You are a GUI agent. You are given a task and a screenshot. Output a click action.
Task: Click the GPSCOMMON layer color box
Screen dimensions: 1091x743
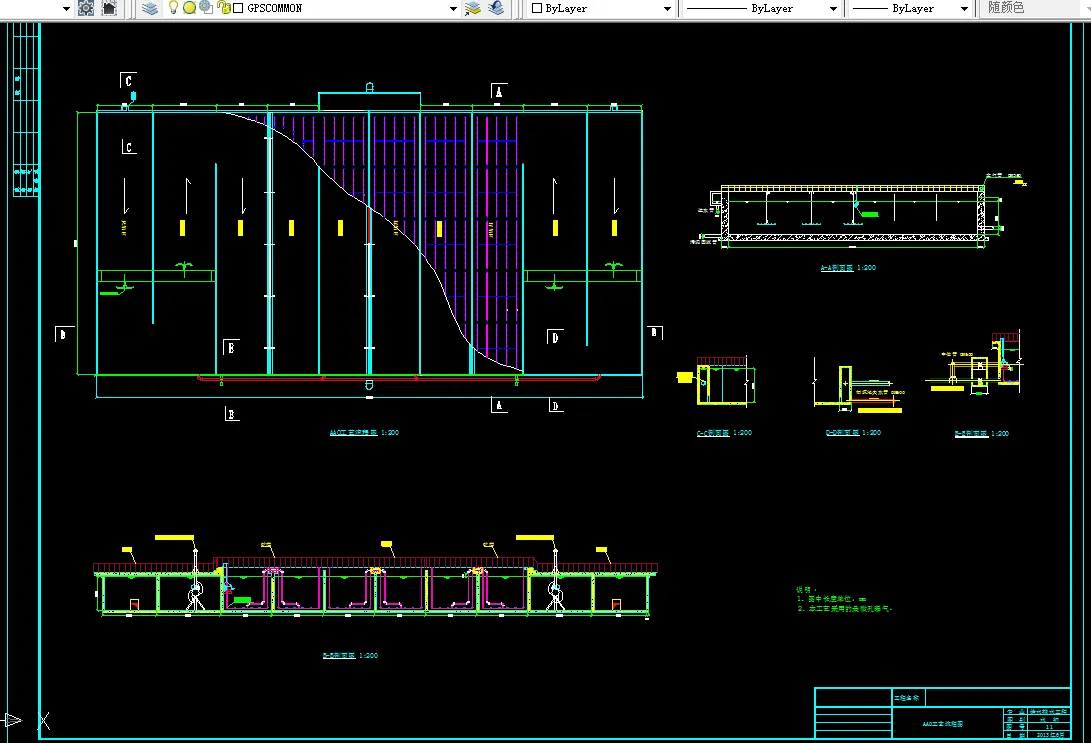pyautogui.click(x=238, y=8)
